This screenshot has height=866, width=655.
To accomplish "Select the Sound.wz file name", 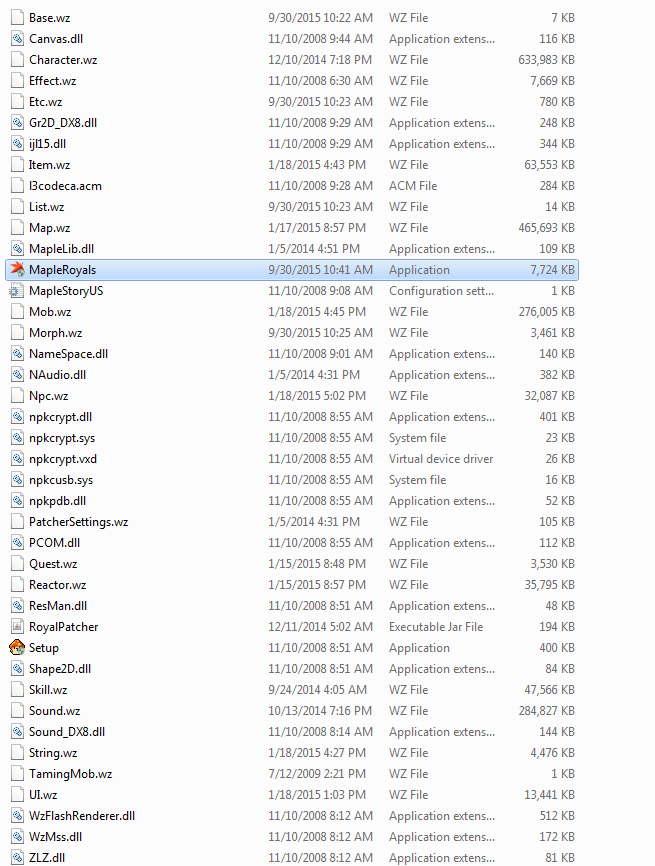I will tap(54, 710).
